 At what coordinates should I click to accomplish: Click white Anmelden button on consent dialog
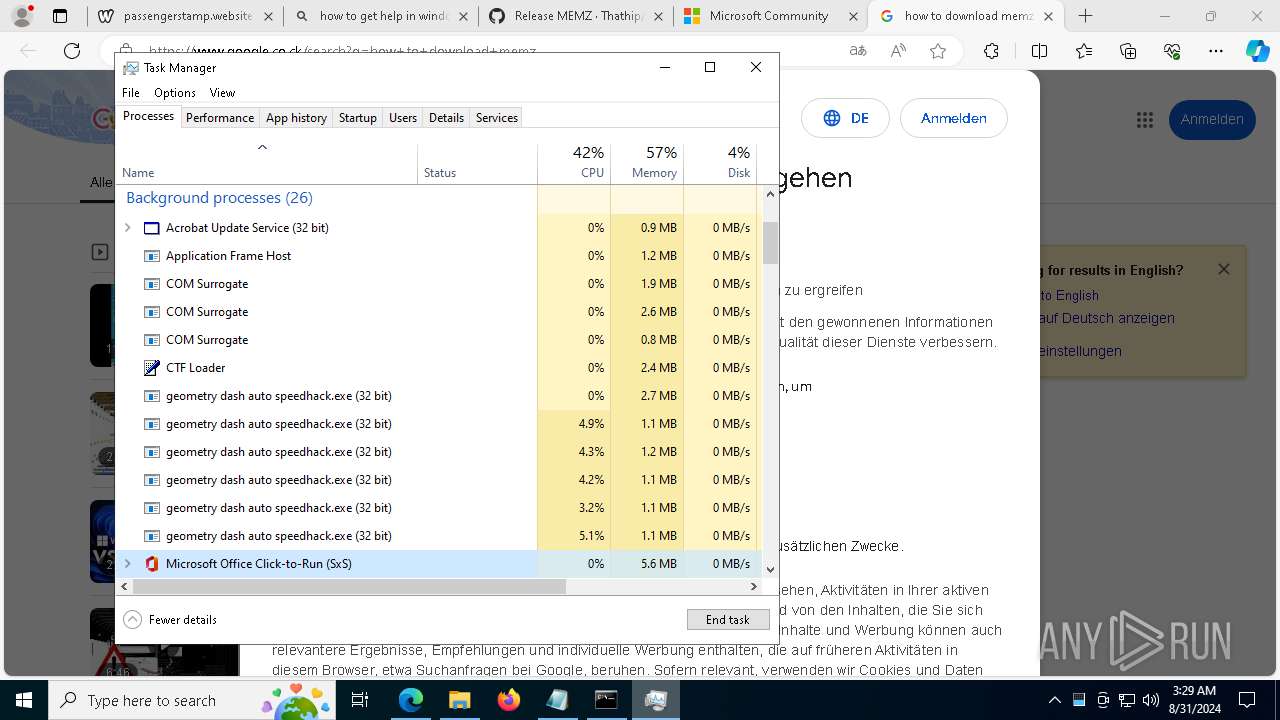[x=954, y=118]
